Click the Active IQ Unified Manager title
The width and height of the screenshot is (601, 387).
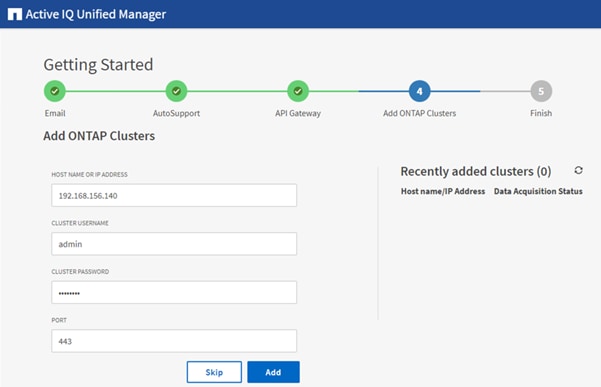point(96,15)
